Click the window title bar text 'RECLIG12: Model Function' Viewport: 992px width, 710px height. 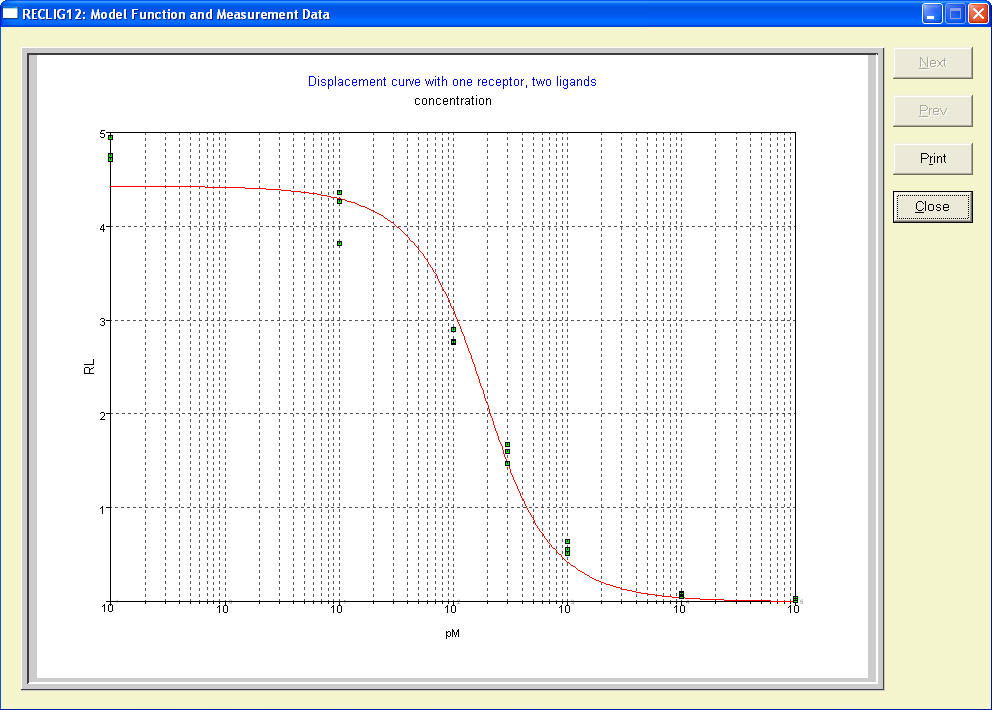tap(175, 14)
